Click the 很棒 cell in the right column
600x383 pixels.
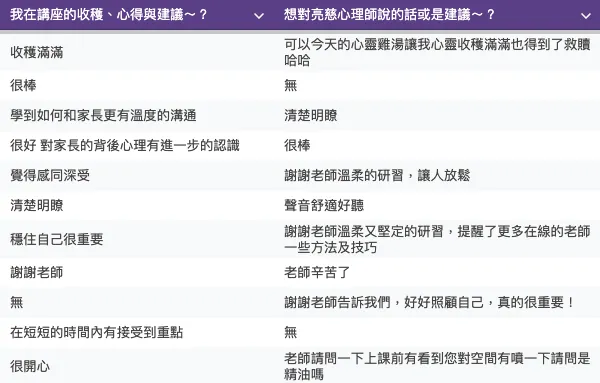[437, 145]
